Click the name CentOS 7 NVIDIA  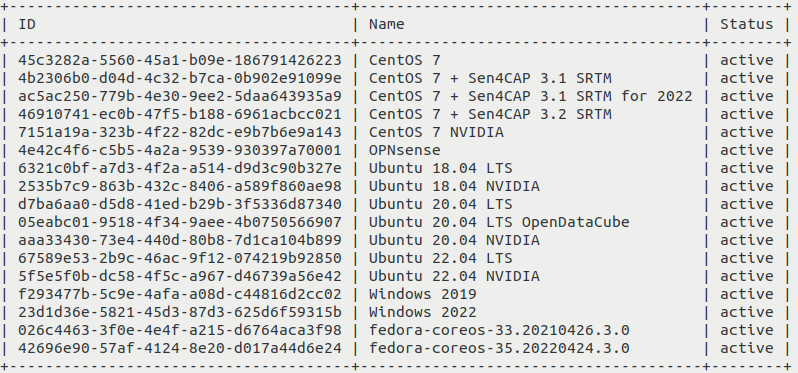(436, 132)
